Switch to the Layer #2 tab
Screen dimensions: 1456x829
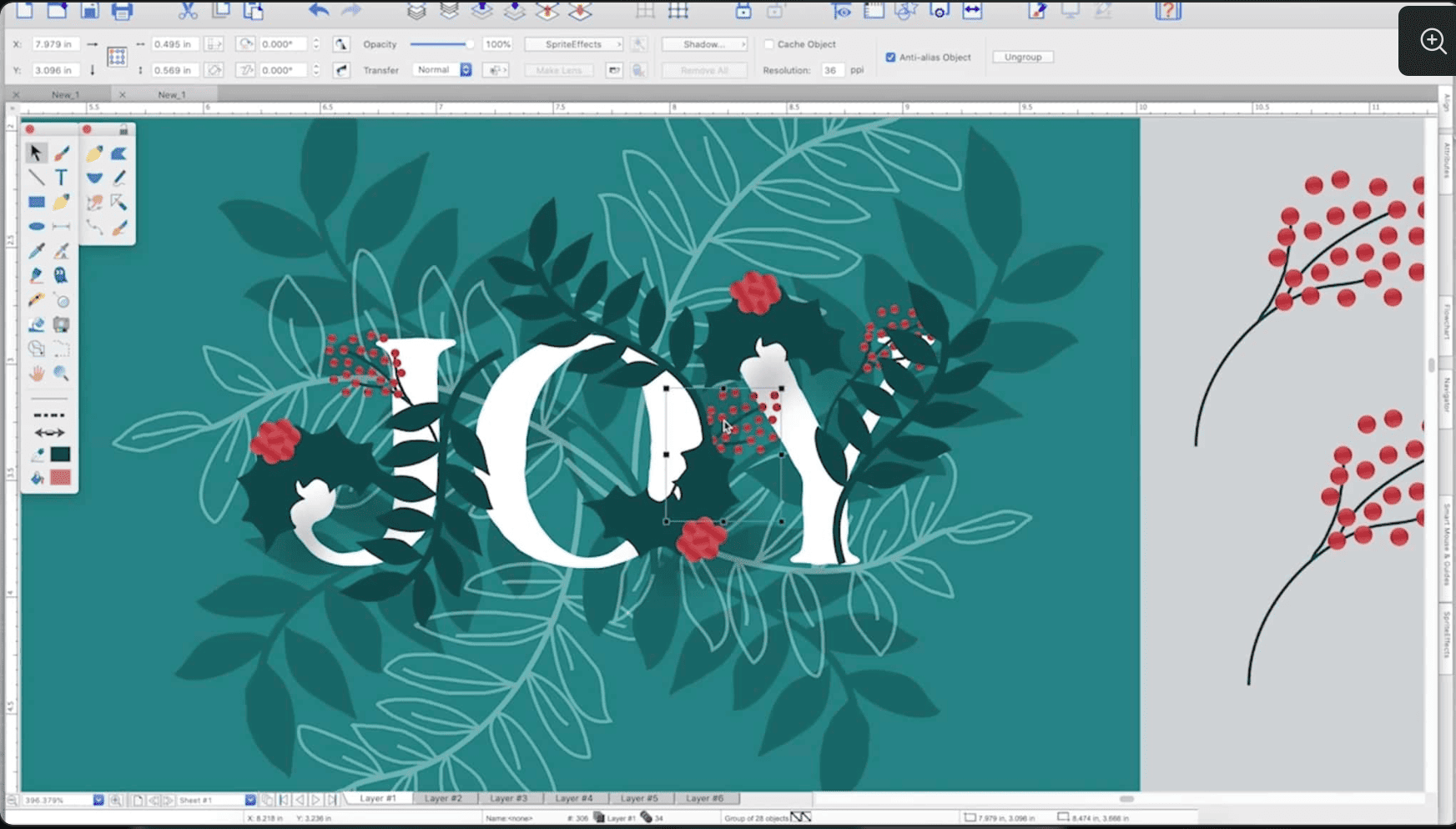(x=443, y=798)
